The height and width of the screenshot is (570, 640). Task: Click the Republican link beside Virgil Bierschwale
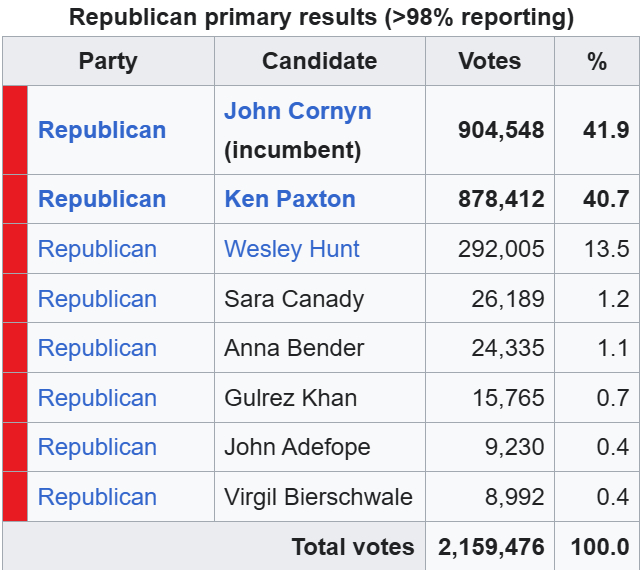pyautogui.click(x=97, y=497)
